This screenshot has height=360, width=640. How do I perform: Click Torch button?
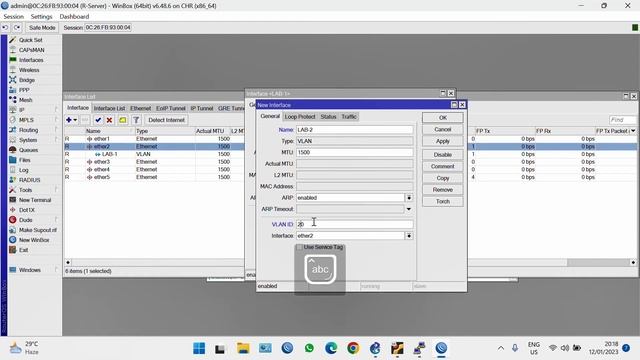(x=443, y=202)
